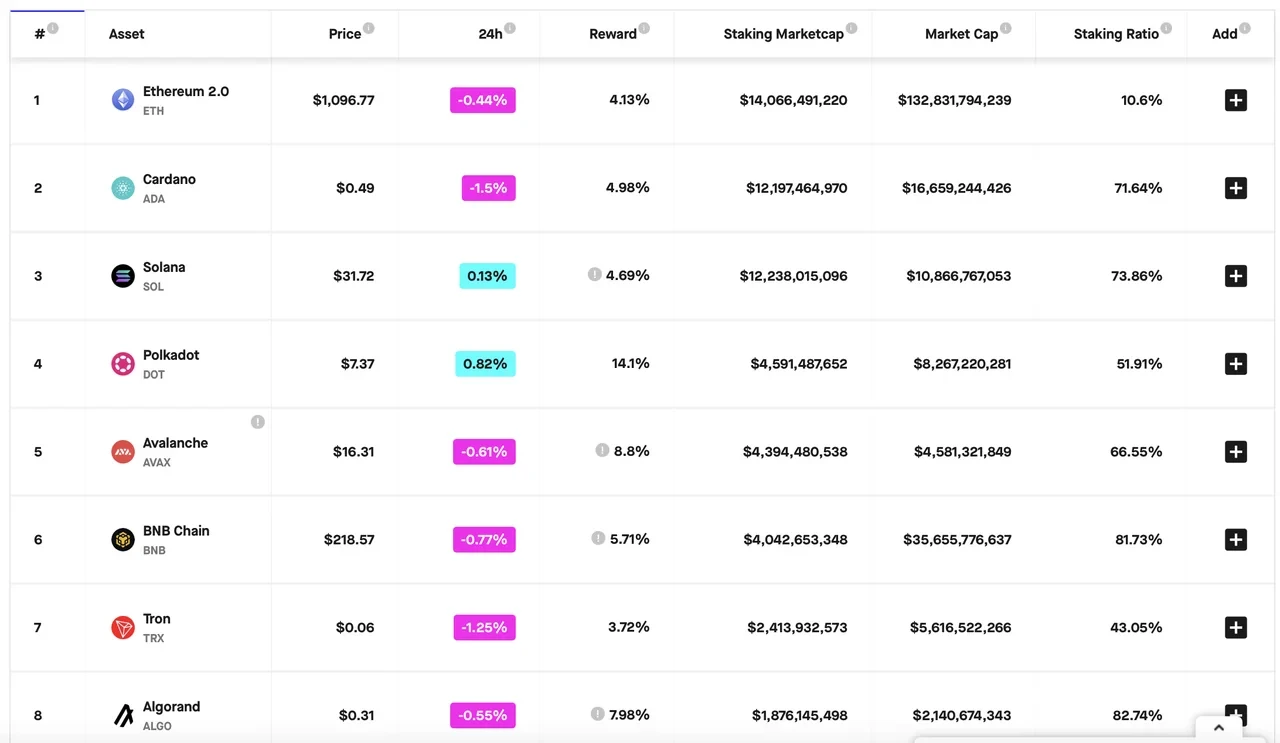Add BNB Chain via plus button
The height and width of the screenshot is (743, 1280).
pos(1236,540)
